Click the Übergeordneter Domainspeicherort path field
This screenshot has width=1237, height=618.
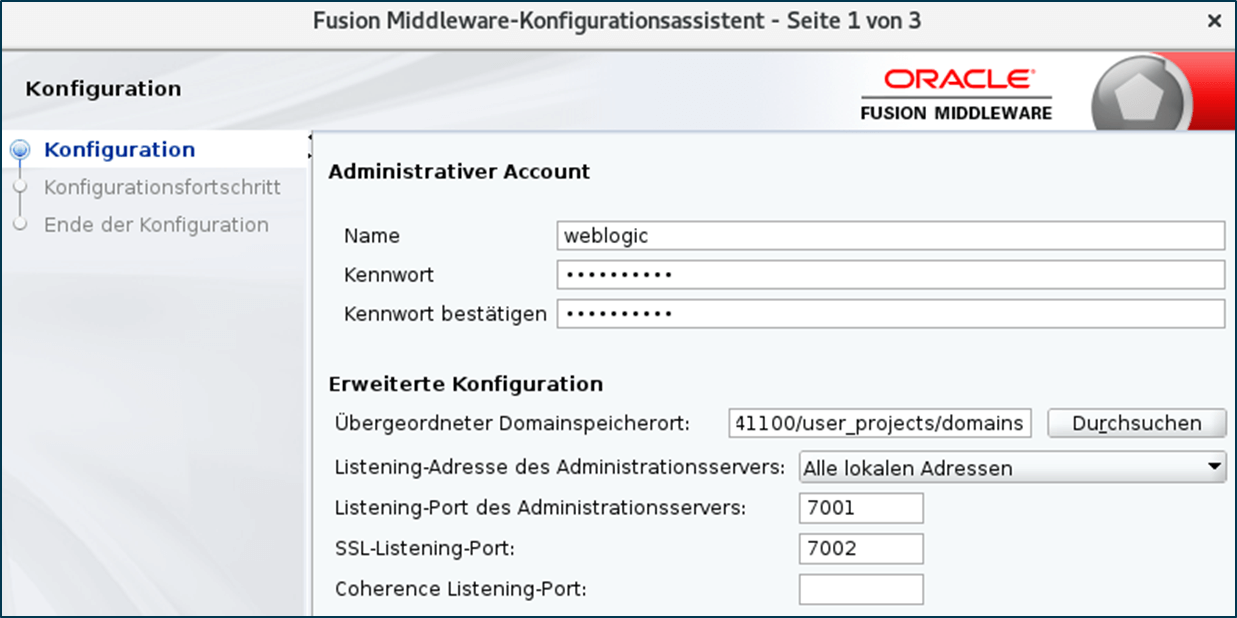coord(880,423)
